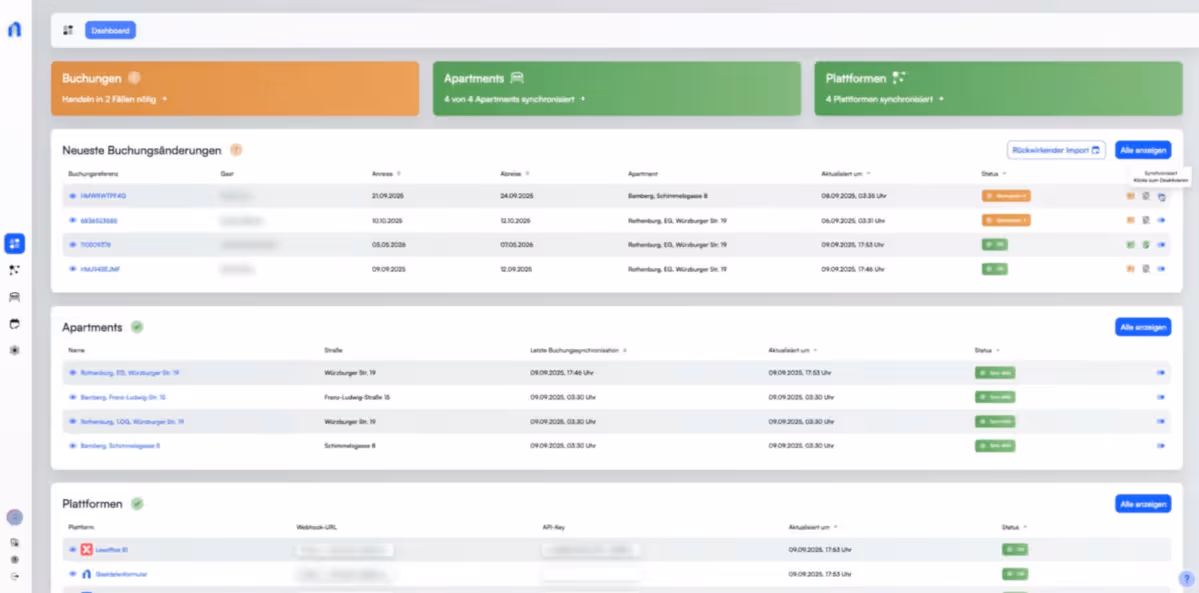Click Alle anzeigen in the Plattformen section
Viewport: 1199px width, 593px height.
pyautogui.click(x=1142, y=503)
